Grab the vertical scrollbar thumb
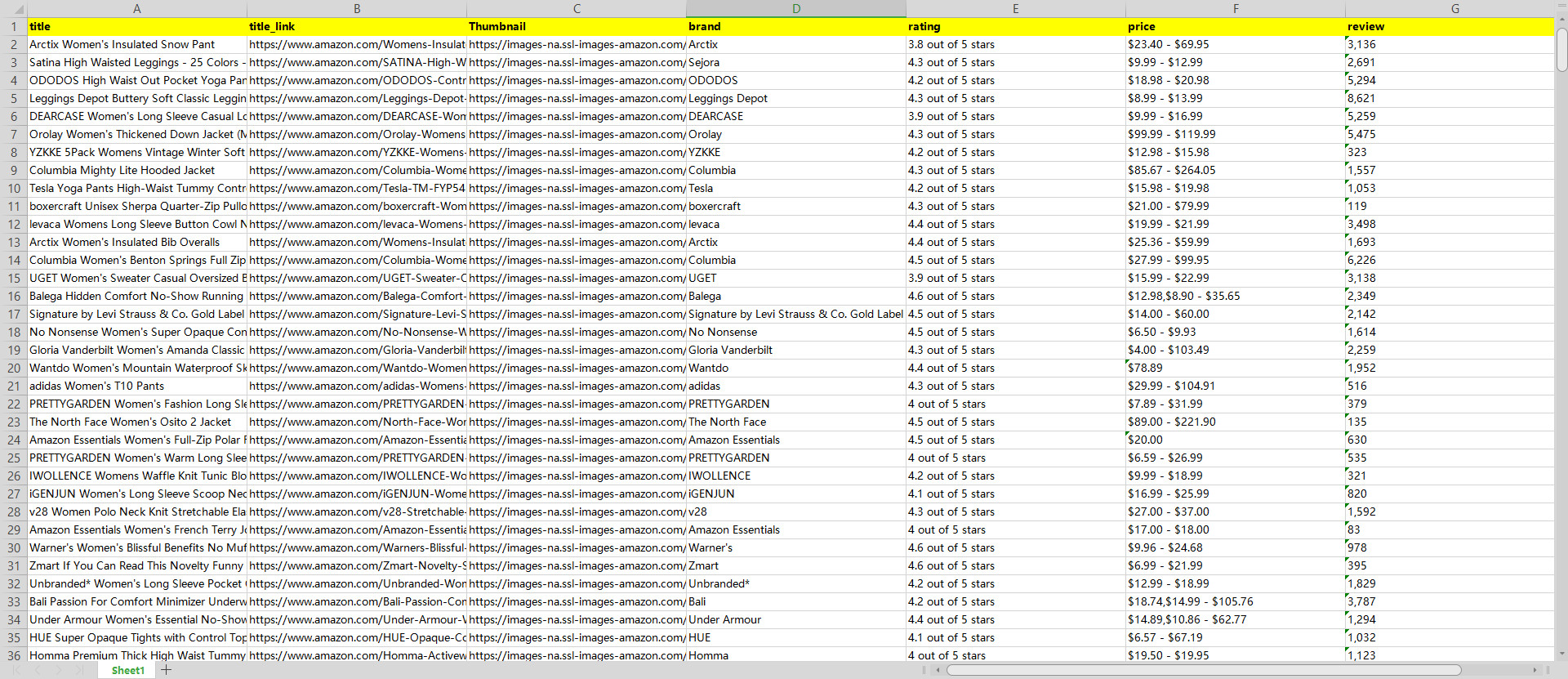Screen dimensions: 1568x679 click(x=1561, y=50)
